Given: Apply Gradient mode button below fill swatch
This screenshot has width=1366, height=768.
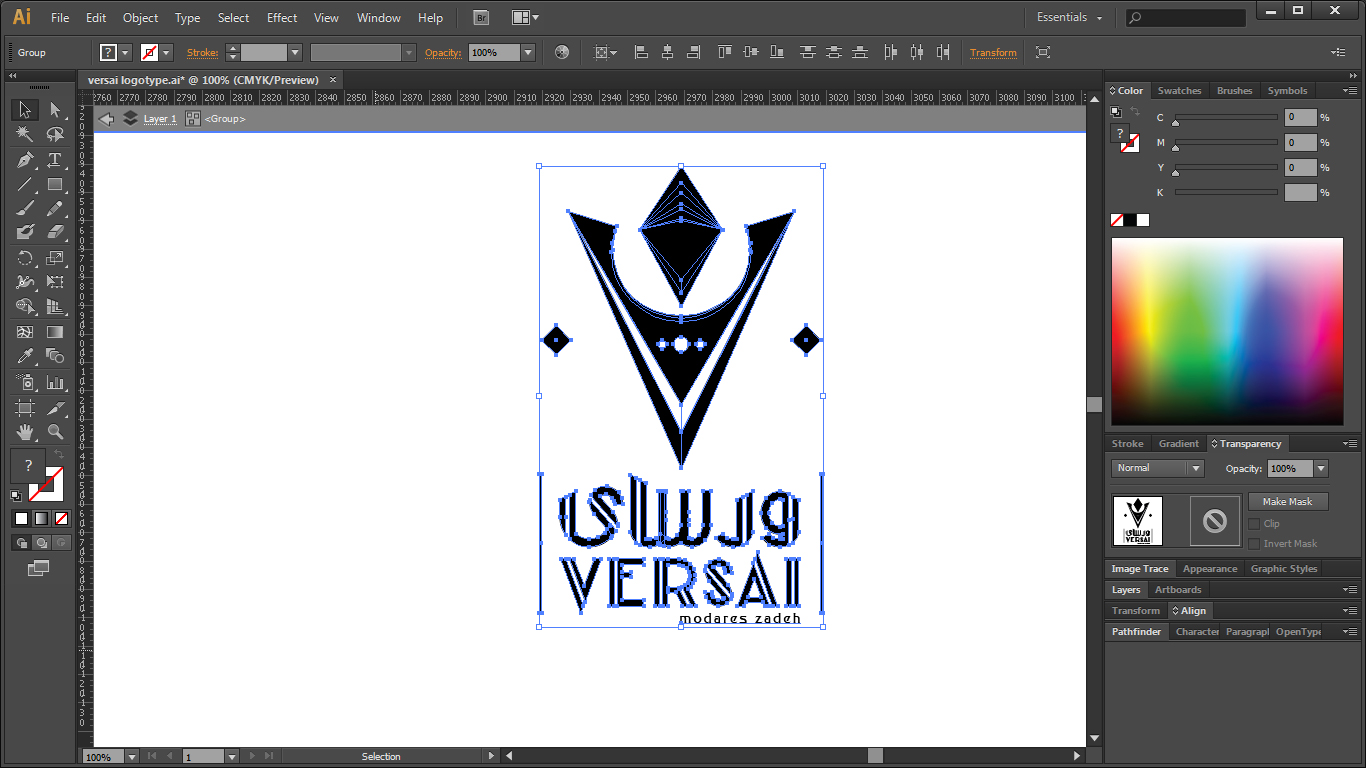Looking at the screenshot, I should click(41, 518).
